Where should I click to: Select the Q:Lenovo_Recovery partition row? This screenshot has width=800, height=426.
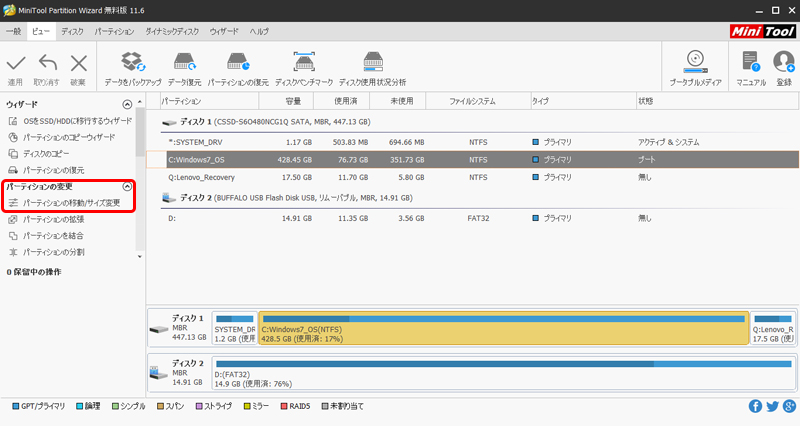472,178
